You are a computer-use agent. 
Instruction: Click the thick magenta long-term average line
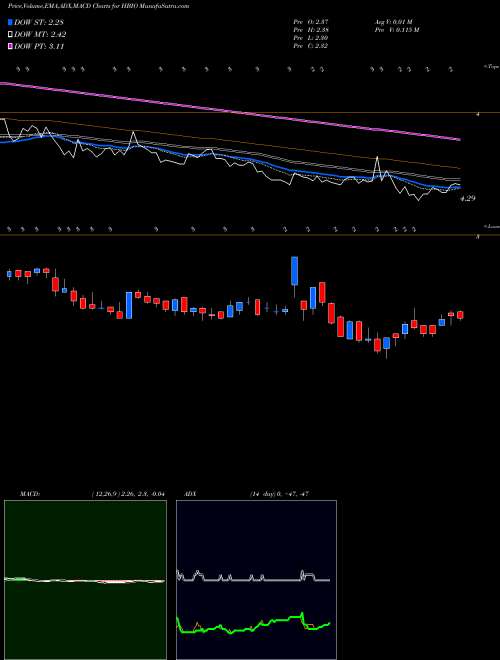click(230, 111)
